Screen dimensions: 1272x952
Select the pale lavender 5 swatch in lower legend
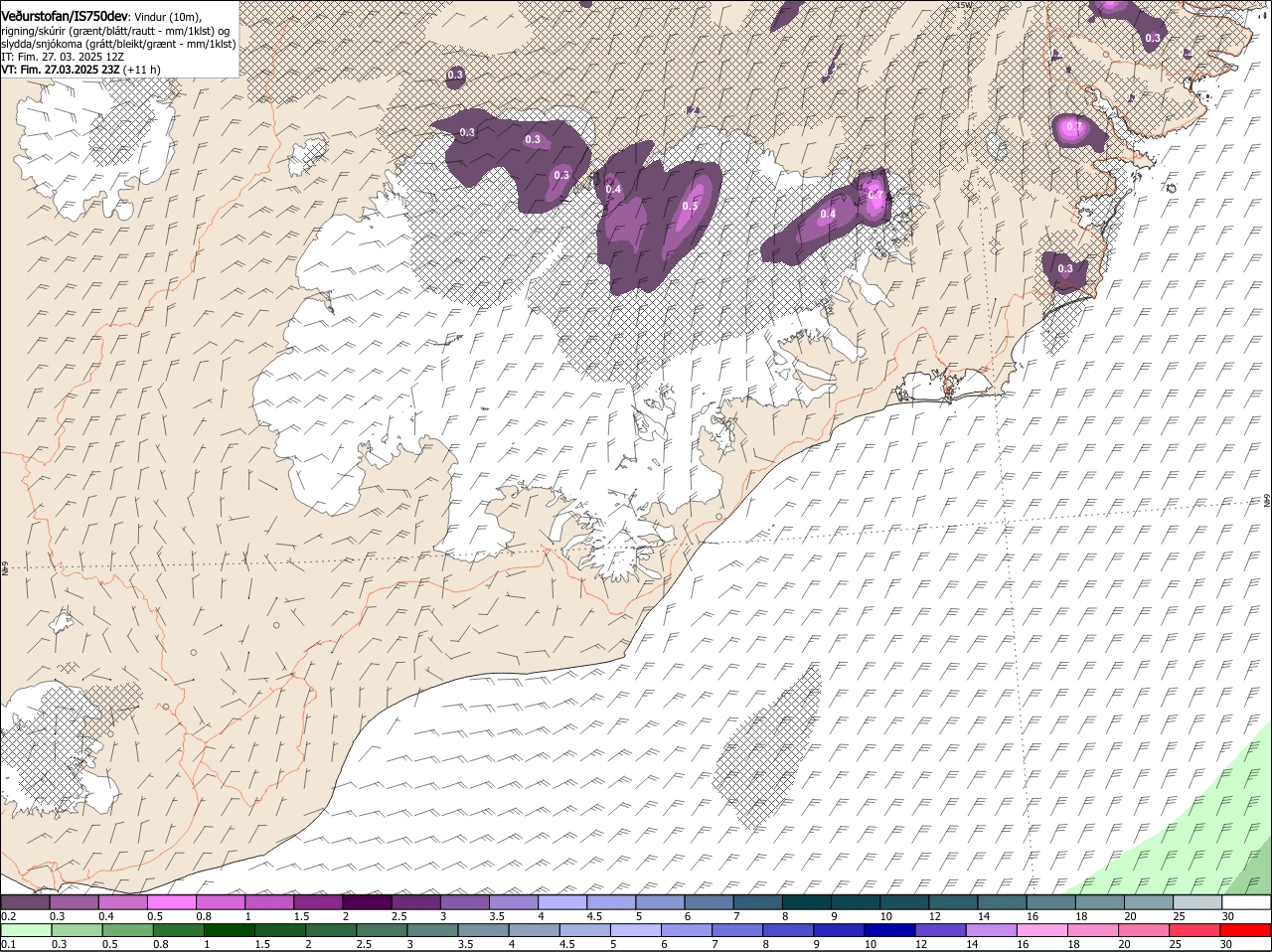pyautogui.click(x=635, y=931)
